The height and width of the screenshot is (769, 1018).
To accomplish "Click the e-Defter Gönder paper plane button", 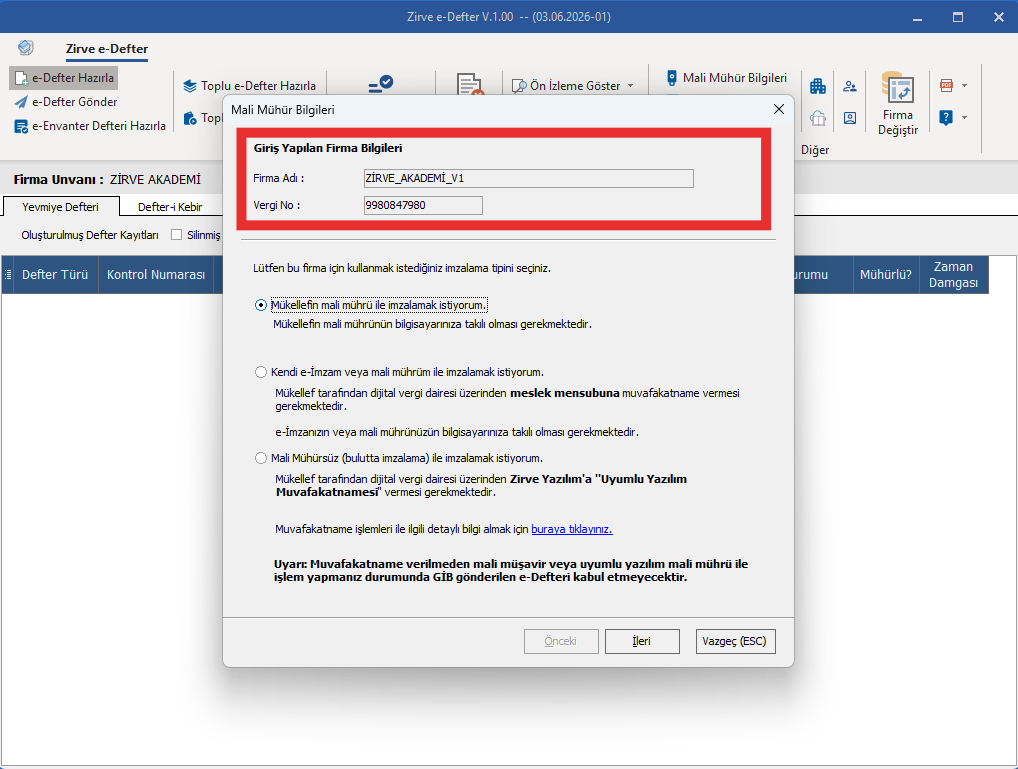I will pos(66,102).
